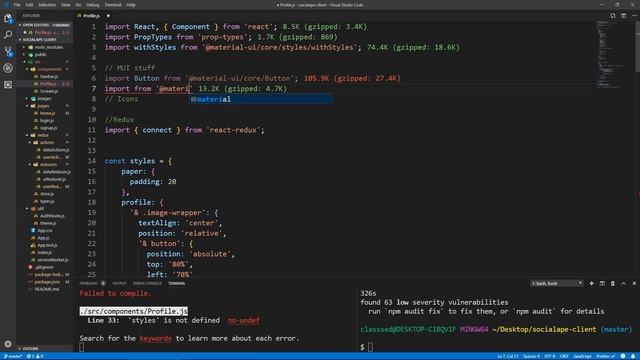This screenshot has height=360, width=640.
Task: Open the terminal selector dropdown '1: bash, bash'
Action: click(x=556, y=283)
